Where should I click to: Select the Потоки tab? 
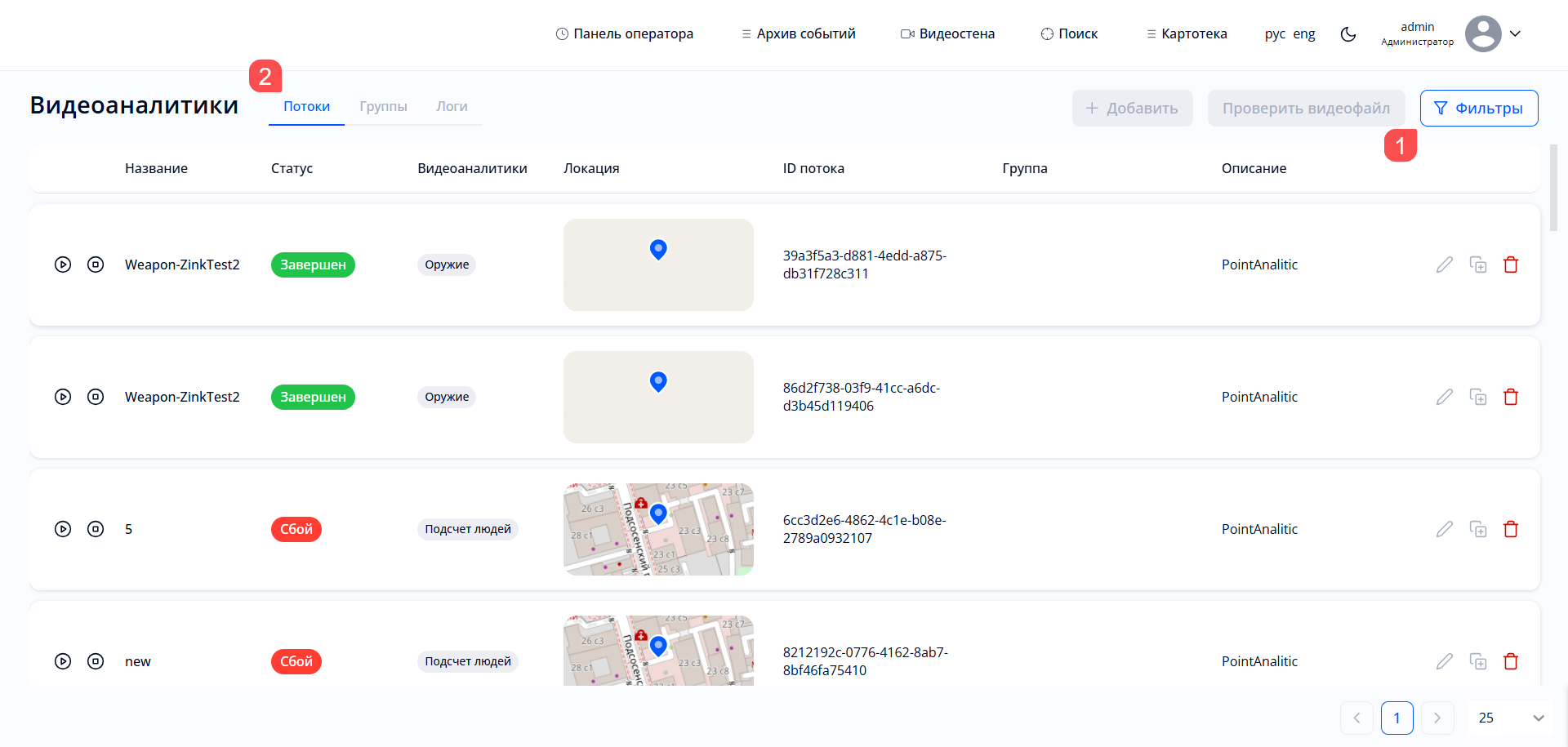[x=307, y=107]
